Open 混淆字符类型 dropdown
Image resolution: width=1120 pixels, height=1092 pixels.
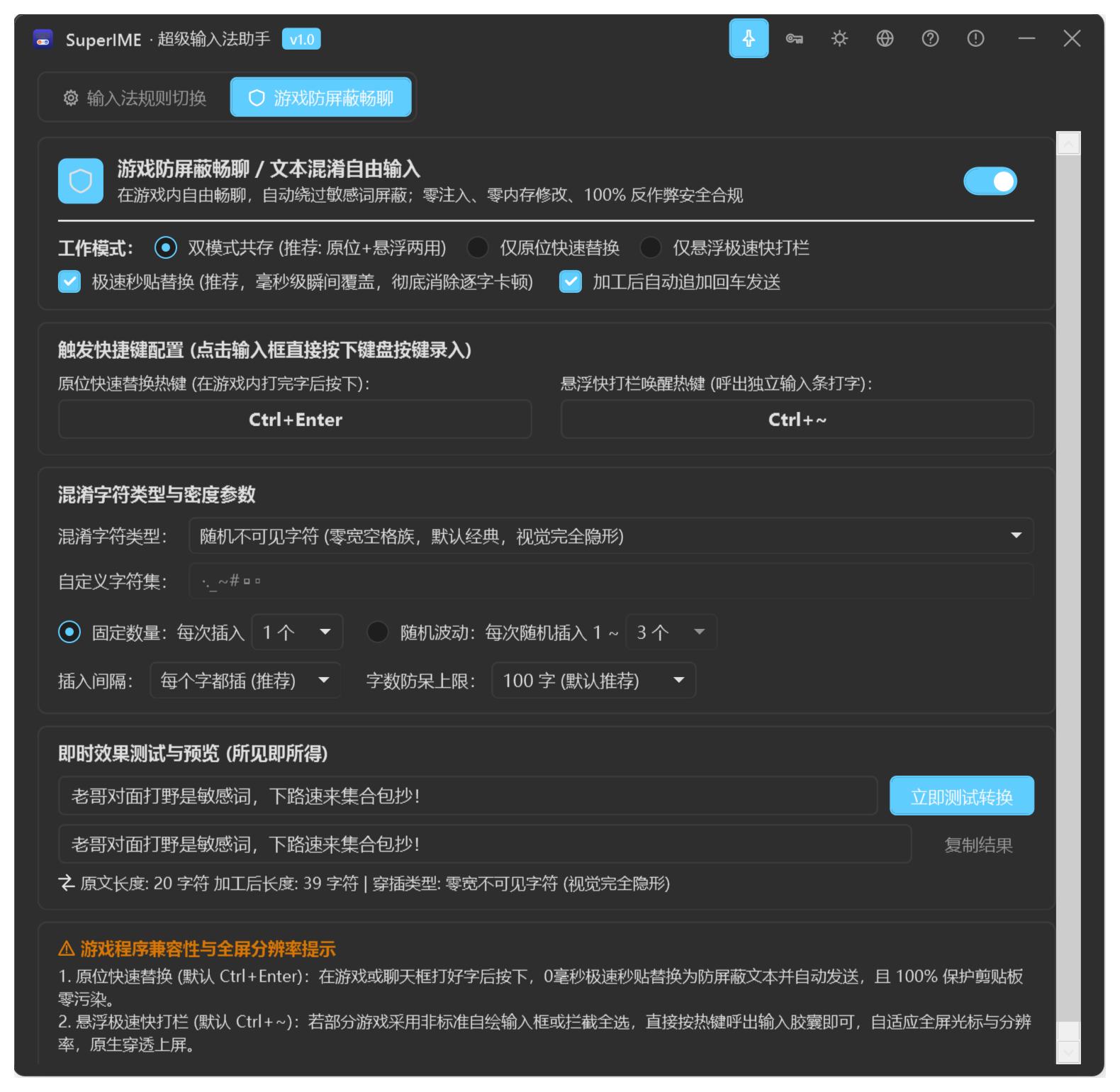[611, 535]
